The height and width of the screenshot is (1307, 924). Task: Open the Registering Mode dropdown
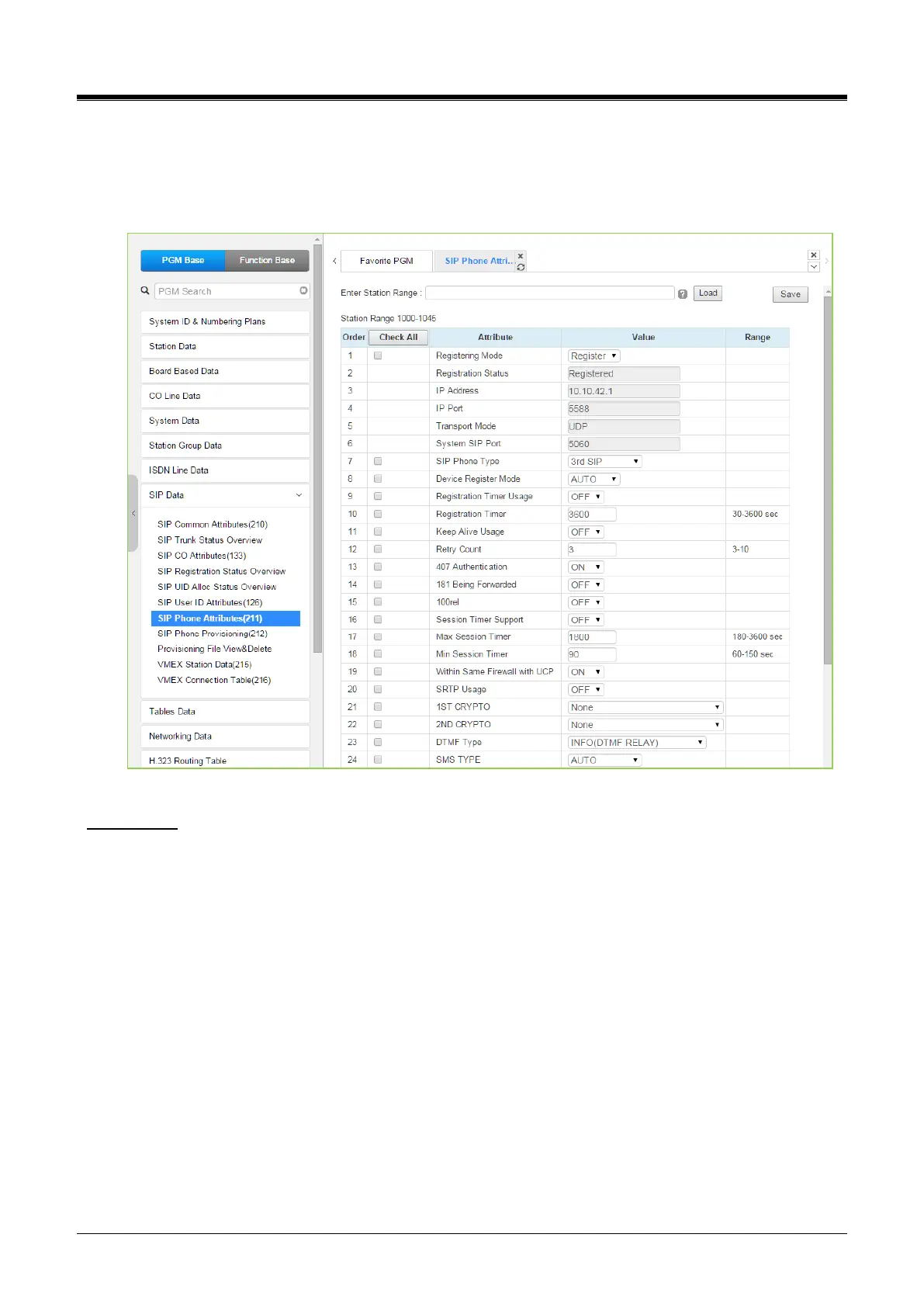(x=594, y=355)
